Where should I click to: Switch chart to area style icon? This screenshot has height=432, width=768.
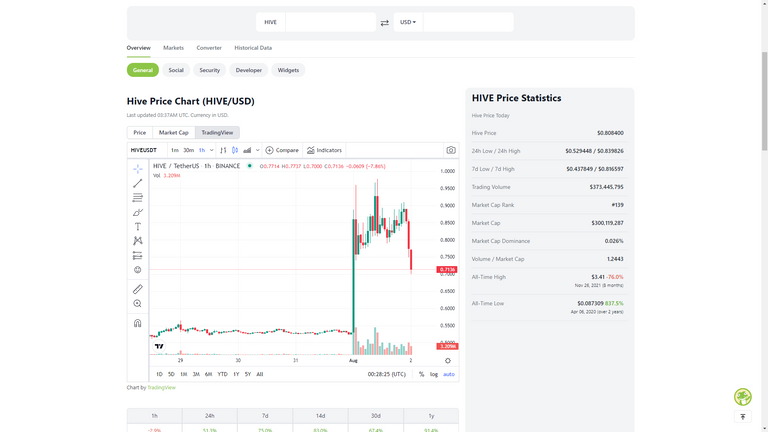coord(247,150)
